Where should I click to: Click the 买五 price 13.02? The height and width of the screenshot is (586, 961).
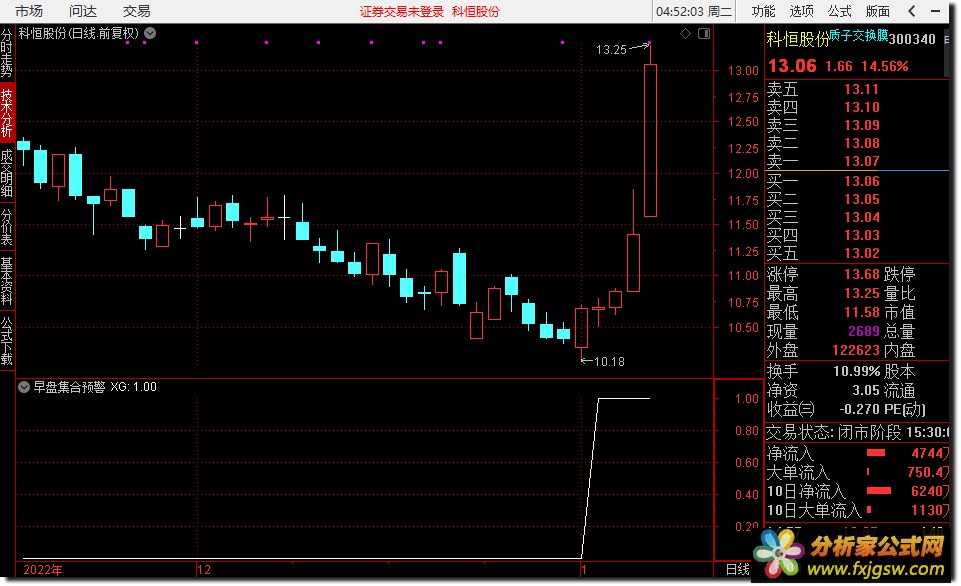coord(861,253)
